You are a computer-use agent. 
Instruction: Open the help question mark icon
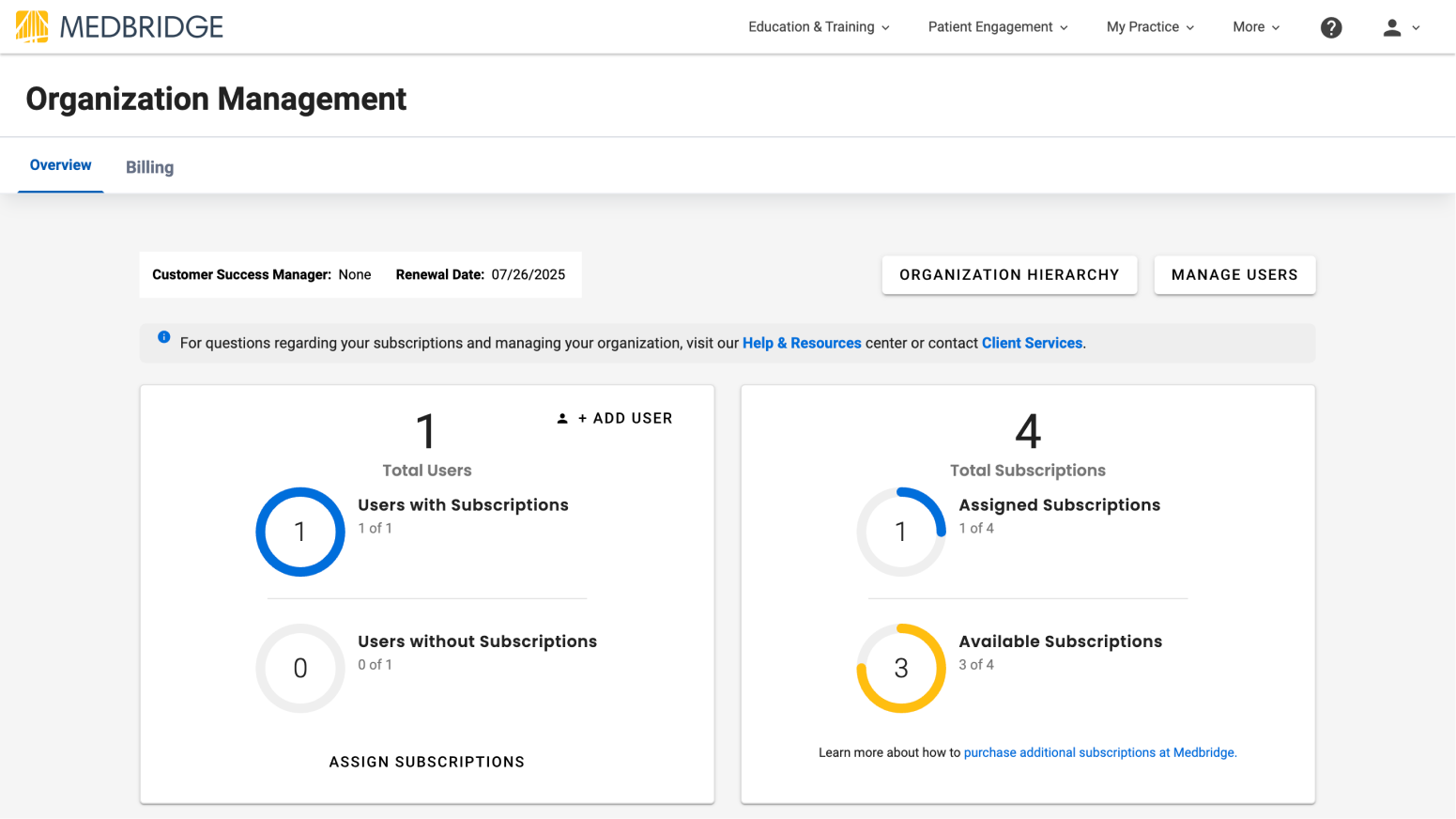(x=1331, y=27)
